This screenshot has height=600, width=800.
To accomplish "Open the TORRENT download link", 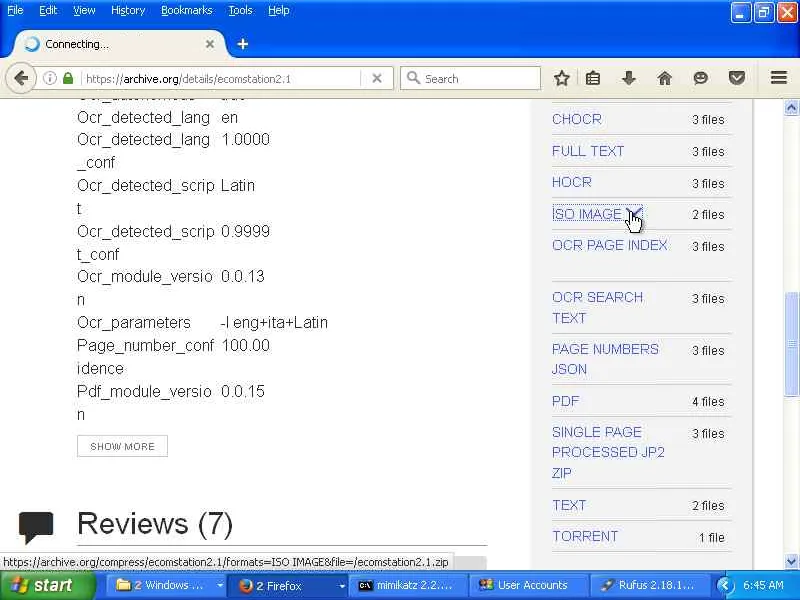I will pos(585,536).
